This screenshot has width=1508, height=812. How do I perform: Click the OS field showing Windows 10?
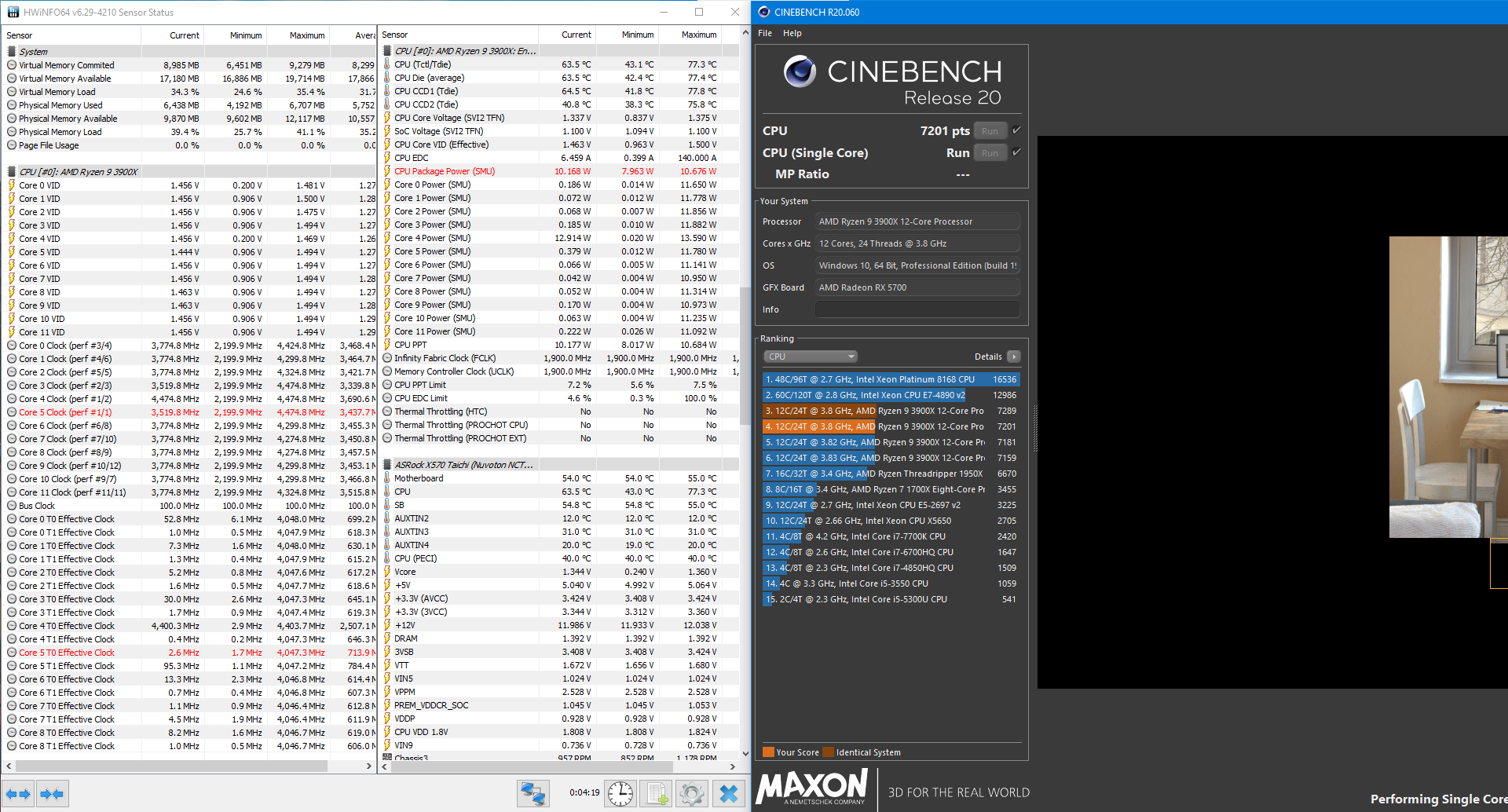click(x=917, y=265)
